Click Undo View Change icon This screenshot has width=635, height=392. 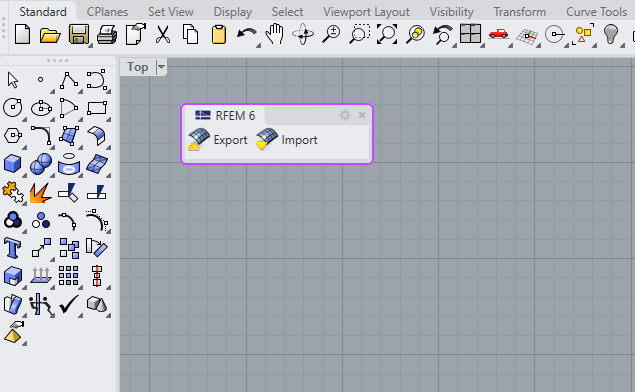click(x=443, y=34)
